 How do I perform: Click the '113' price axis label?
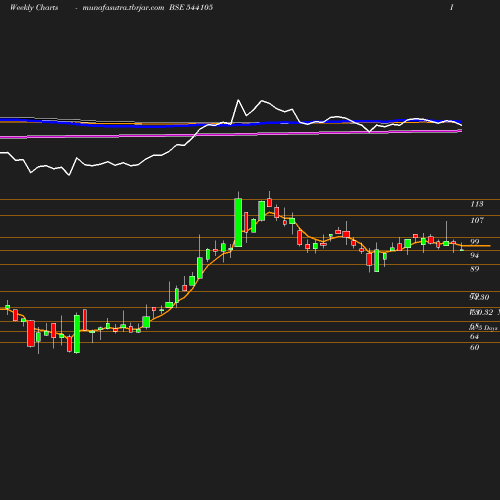477,204
